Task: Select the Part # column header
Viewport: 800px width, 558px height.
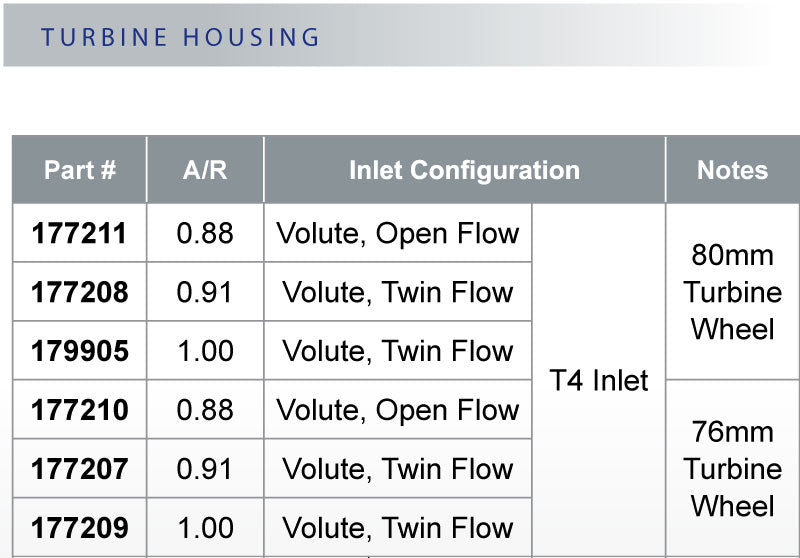Action: pyautogui.click(x=80, y=170)
